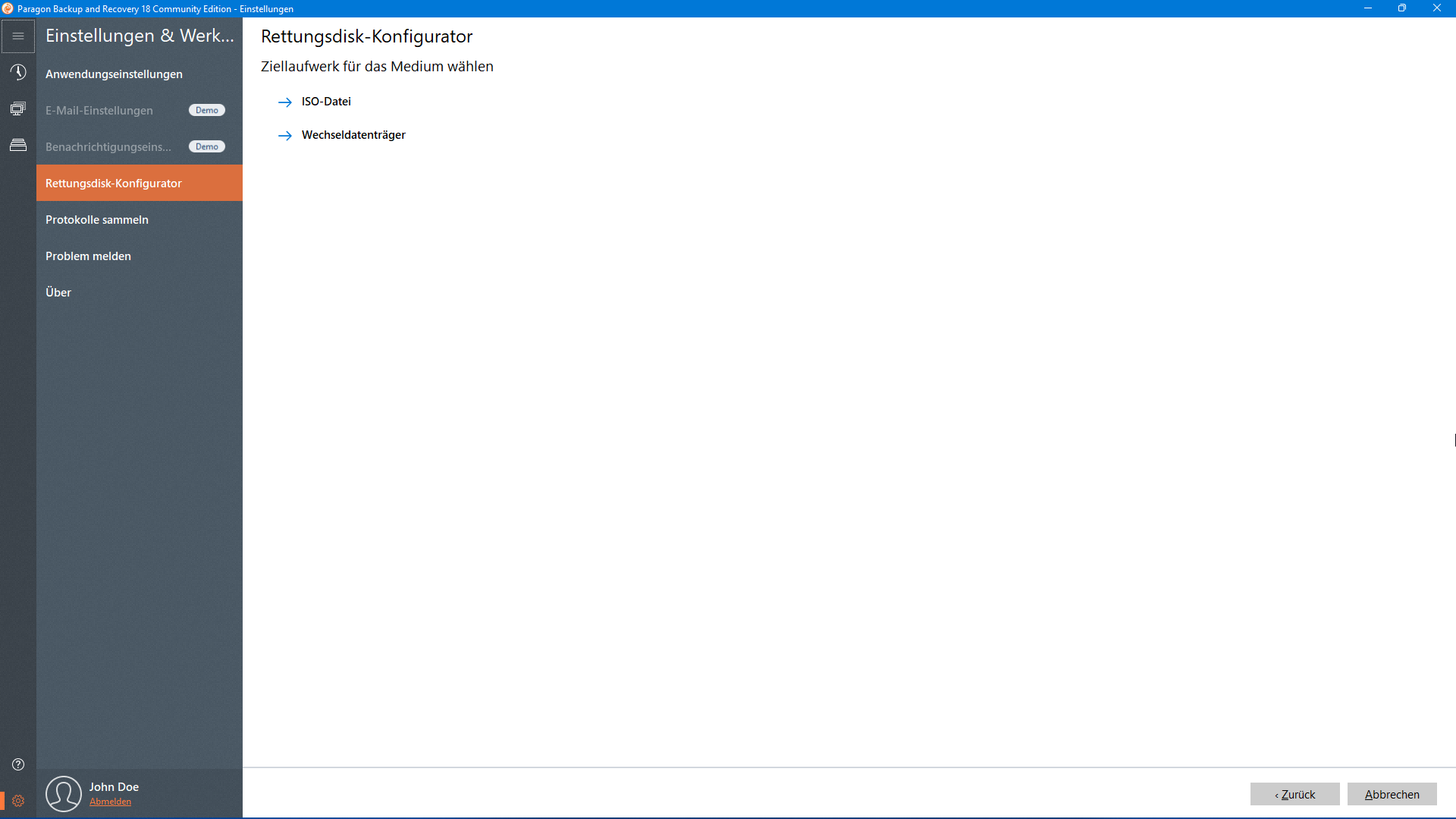Open Benachrichtigungseinstellungen menu entry
This screenshot has height=819, width=1456.
108,147
